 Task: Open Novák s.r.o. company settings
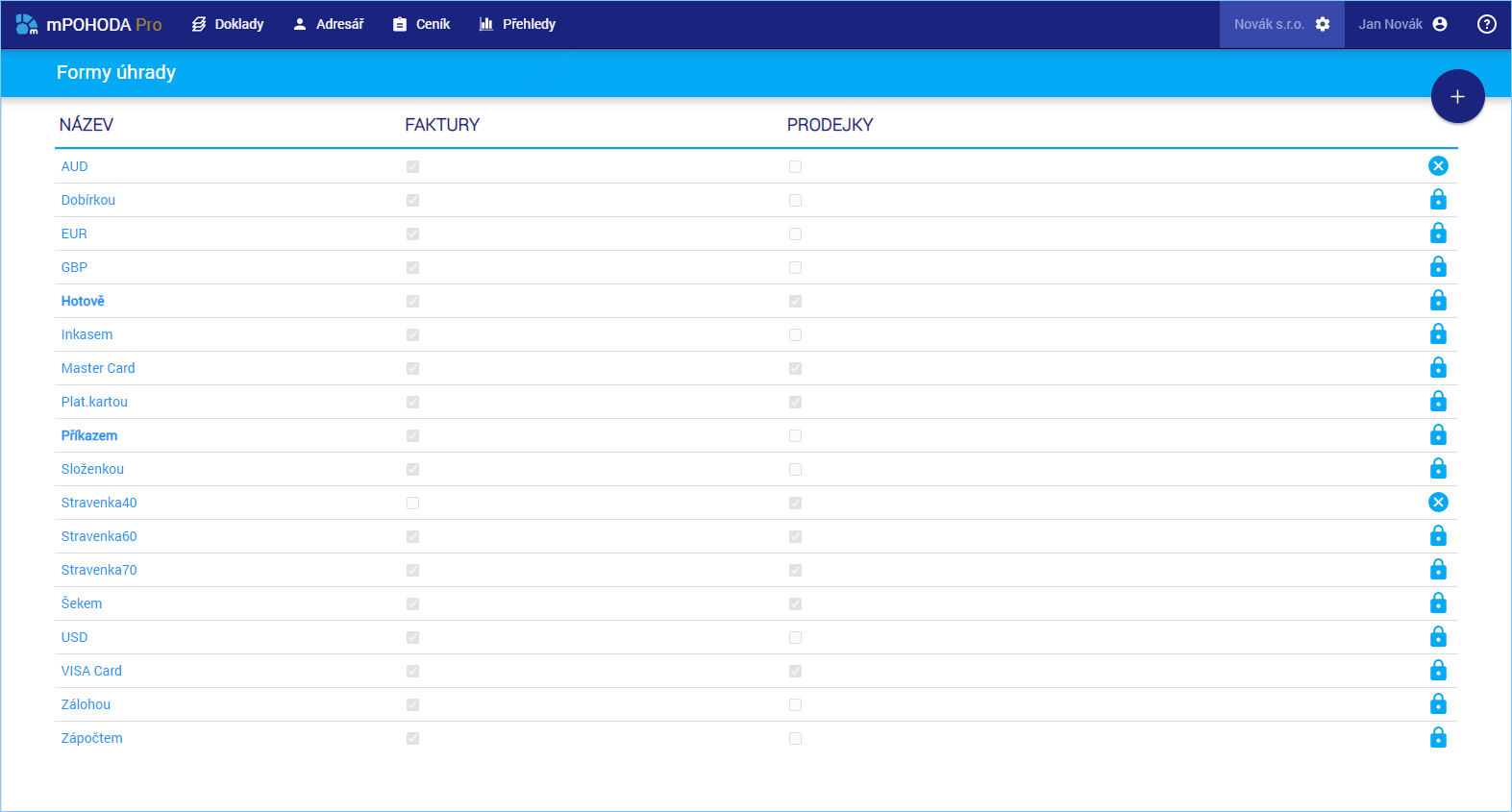pyautogui.click(x=1281, y=24)
